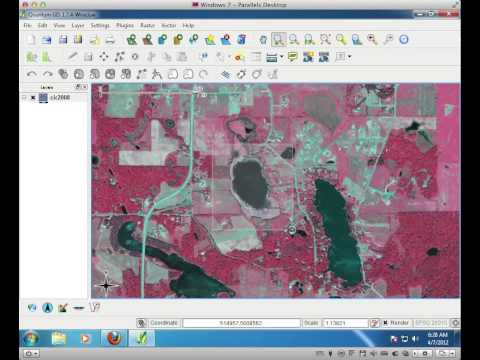Click the Add PostGIS Layer icon

pyautogui.click(x=163, y=40)
